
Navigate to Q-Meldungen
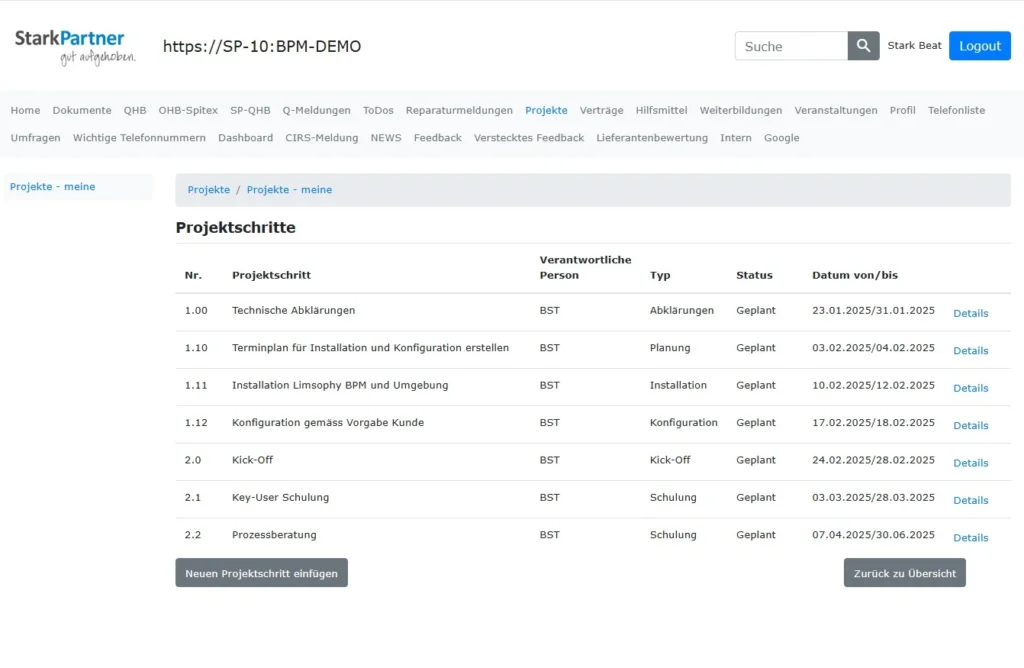(x=317, y=110)
